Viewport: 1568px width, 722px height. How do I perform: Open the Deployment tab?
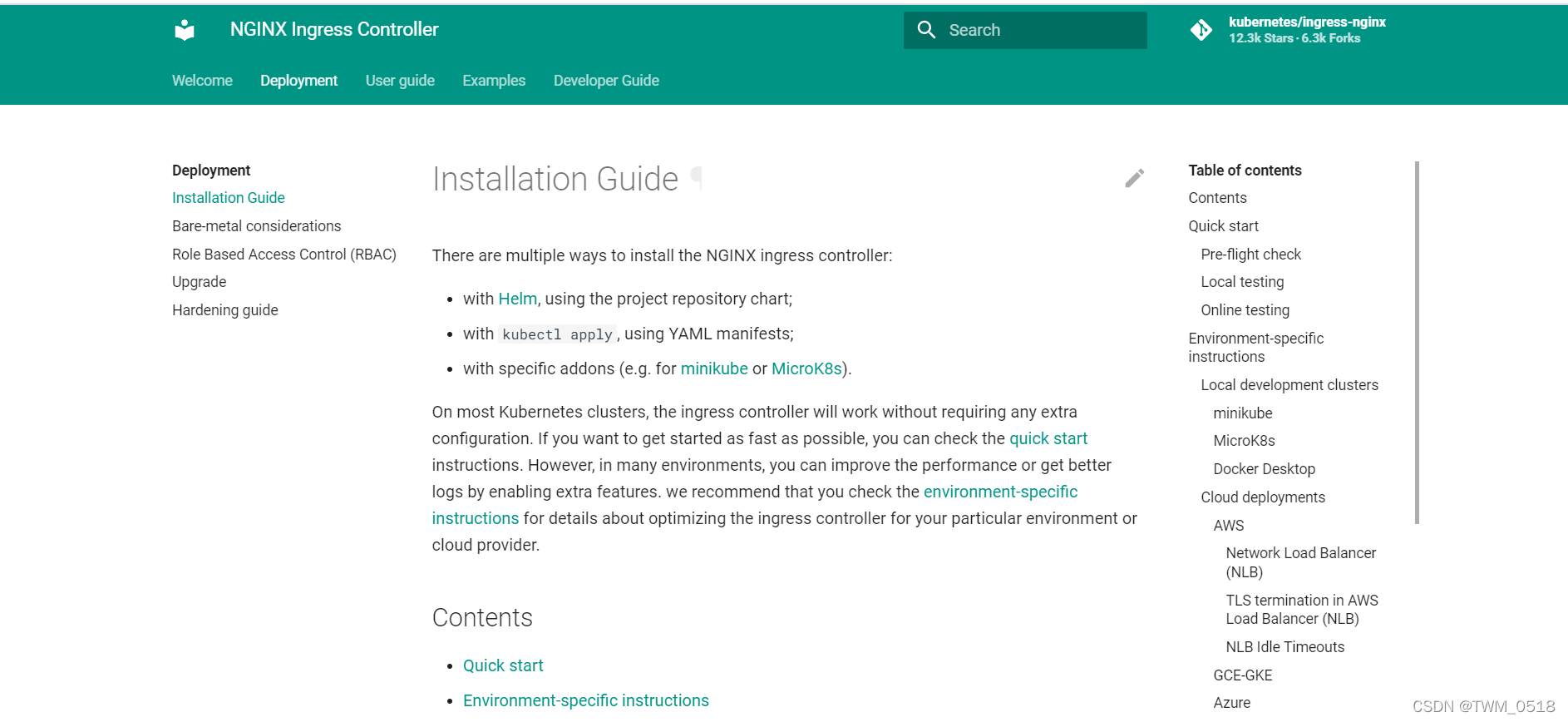[298, 81]
